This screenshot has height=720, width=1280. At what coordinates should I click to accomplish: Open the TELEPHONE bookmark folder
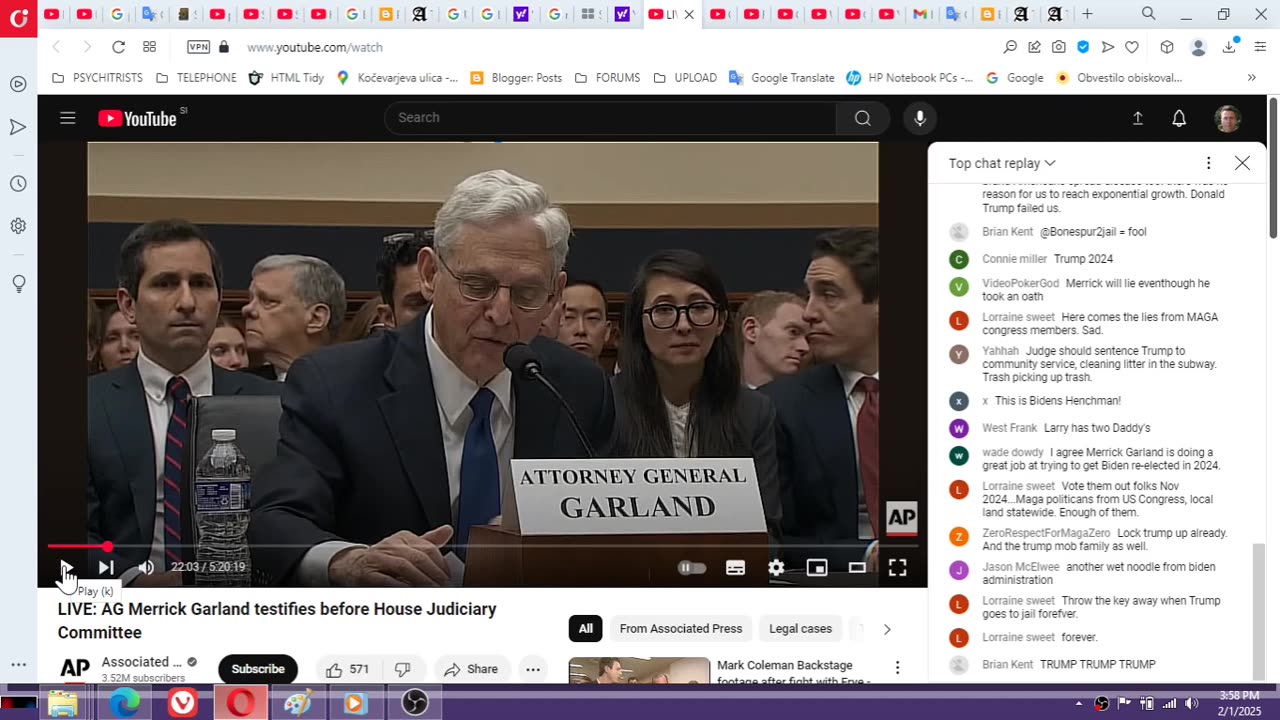[196, 77]
